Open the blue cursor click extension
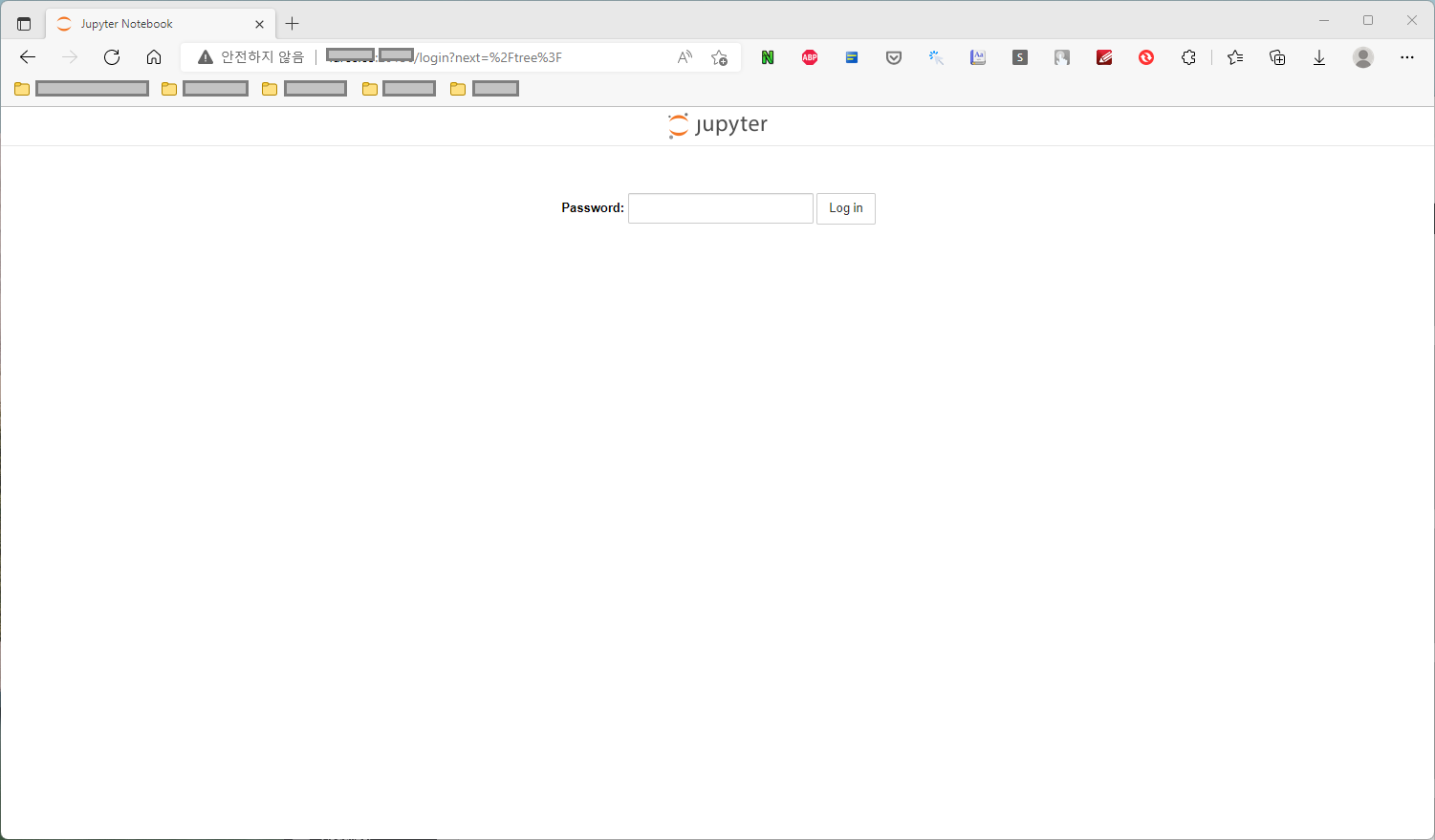Image resolution: width=1435 pixels, height=840 pixels. pos(936,57)
